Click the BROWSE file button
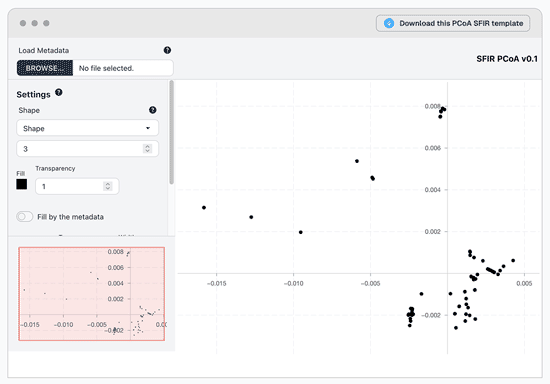550x384 pixels. 45,68
